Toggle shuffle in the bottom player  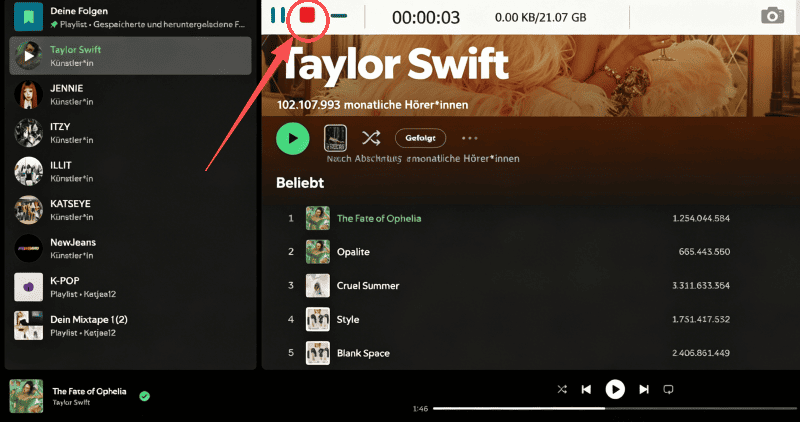(562, 389)
